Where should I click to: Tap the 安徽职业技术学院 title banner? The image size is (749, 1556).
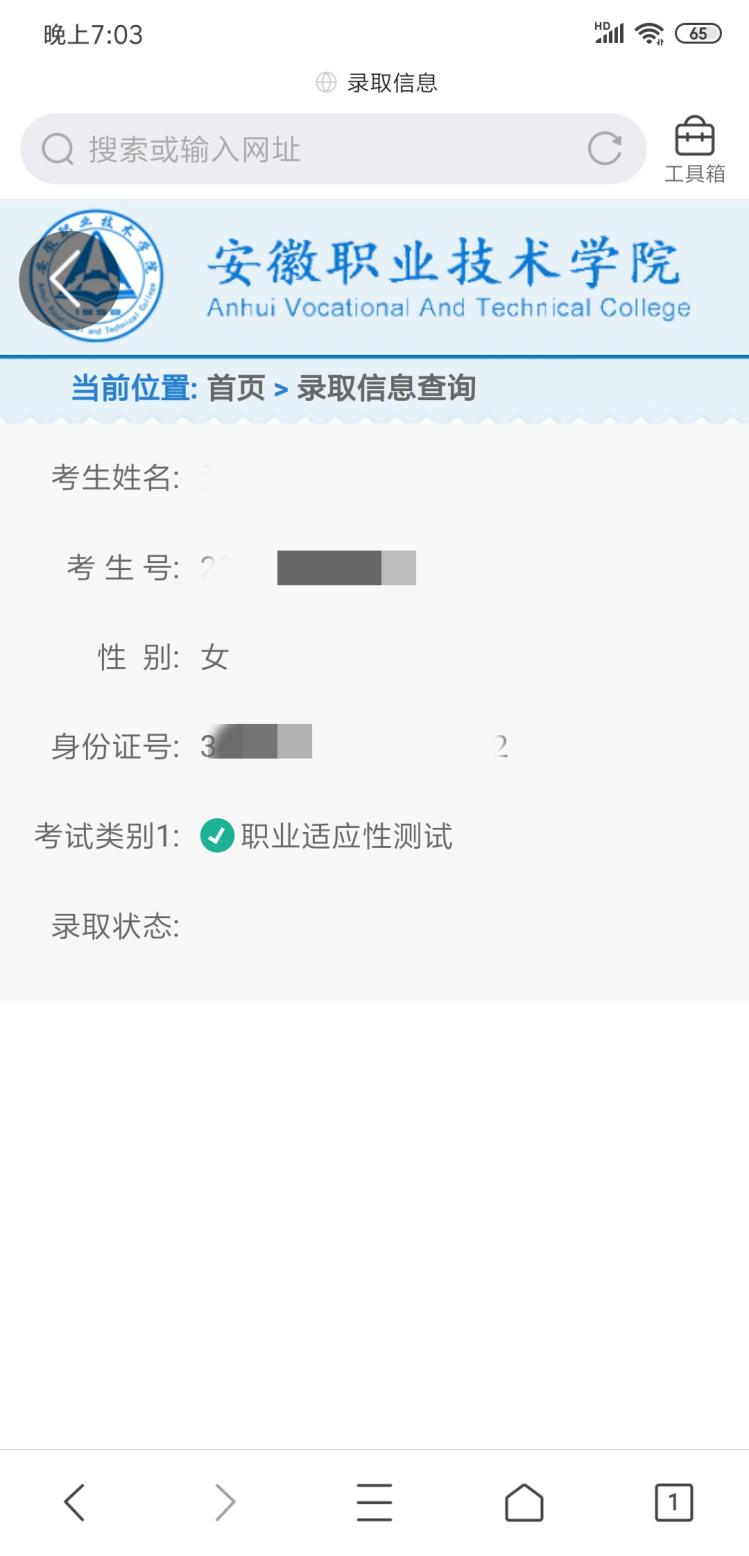445,277
